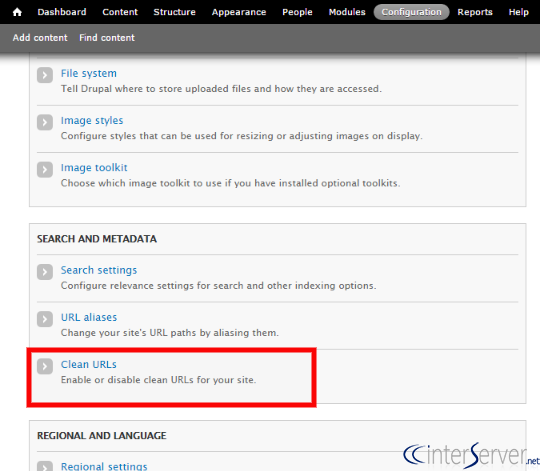Open the Image toolkit link
540x471 pixels.
(x=94, y=168)
